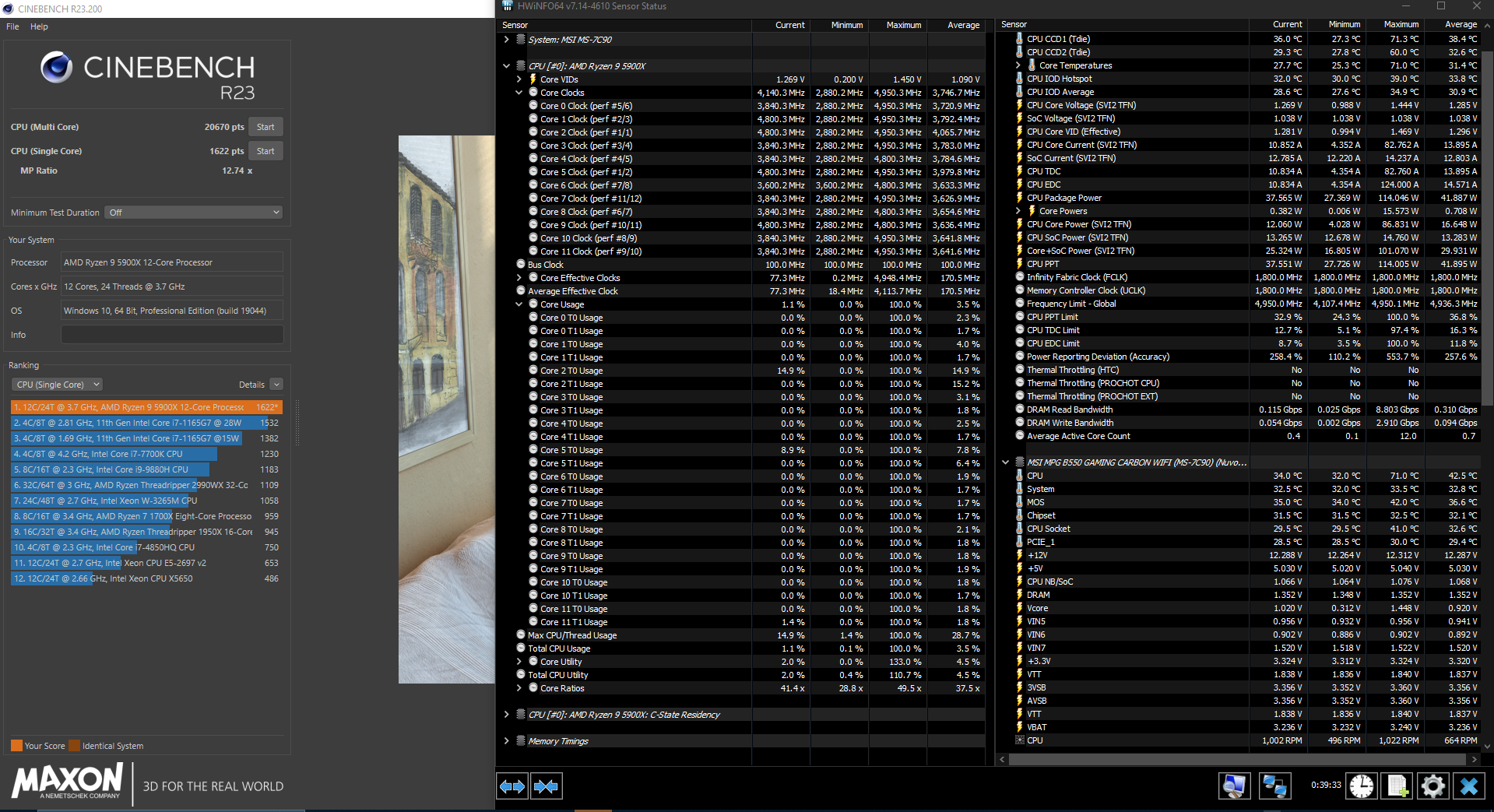This screenshot has height=812, width=1494.
Task: Click chip icon for System: MSI MS-7C90
Action: (x=521, y=39)
